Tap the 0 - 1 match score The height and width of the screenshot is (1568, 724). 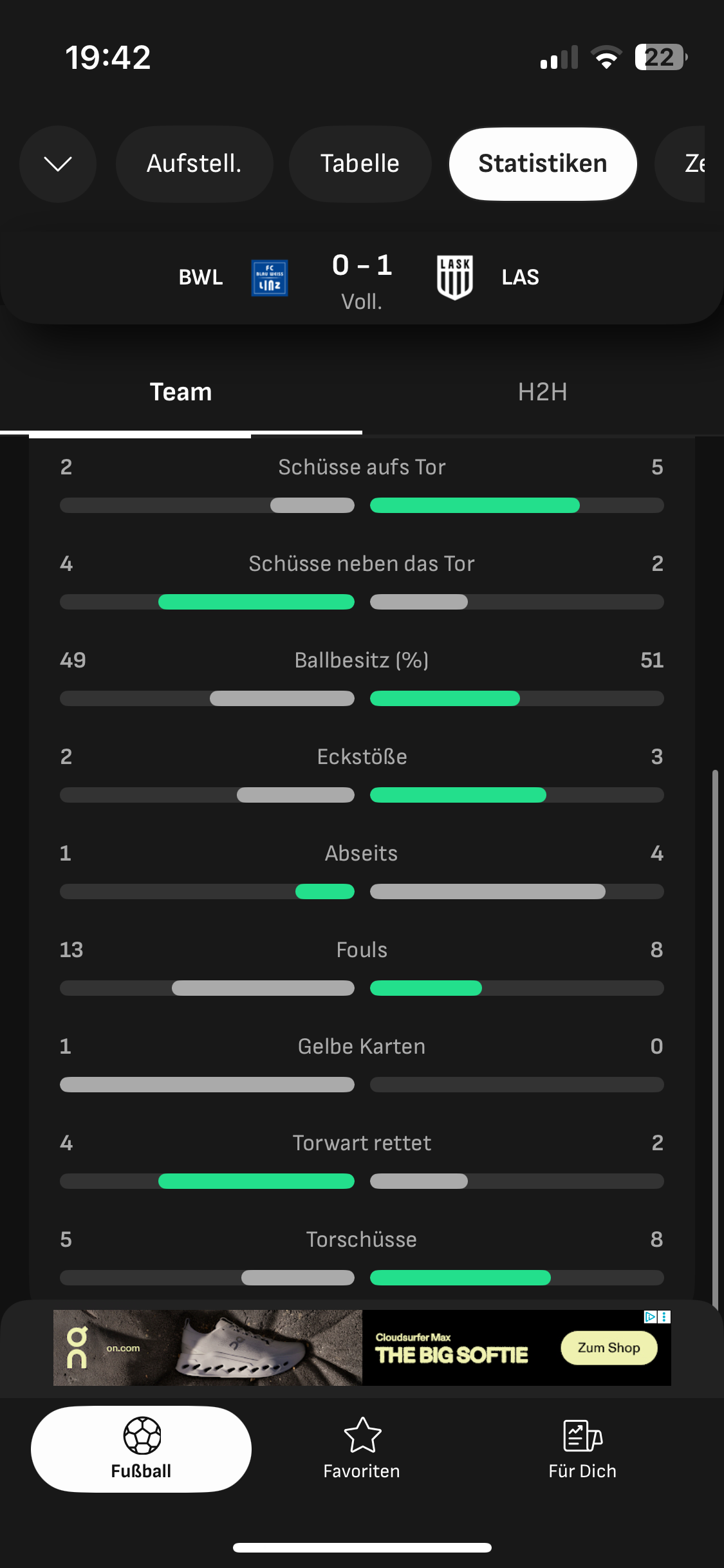[x=362, y=265]
